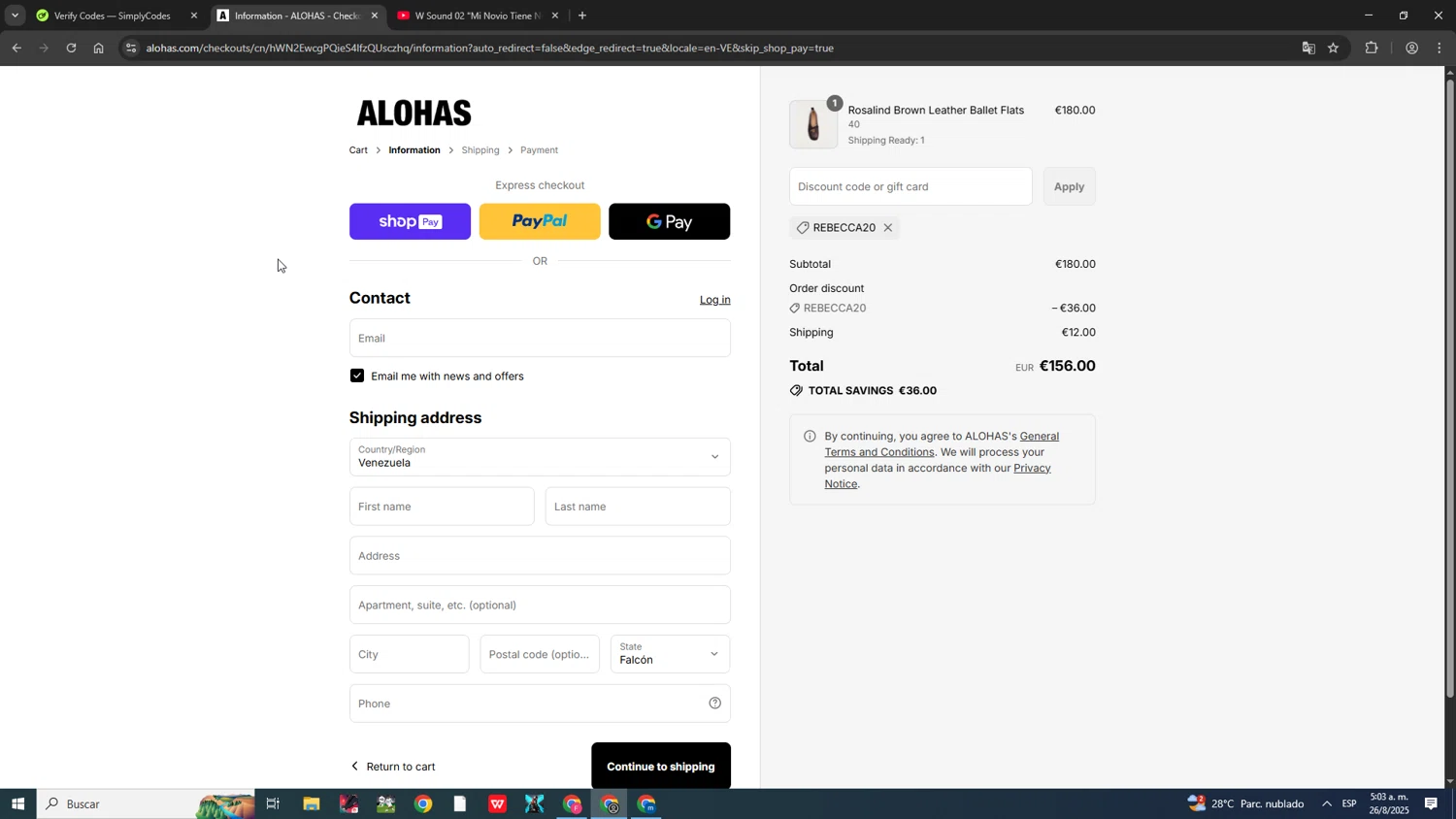Focus Apartment, suite optional field

click(540, 605)
